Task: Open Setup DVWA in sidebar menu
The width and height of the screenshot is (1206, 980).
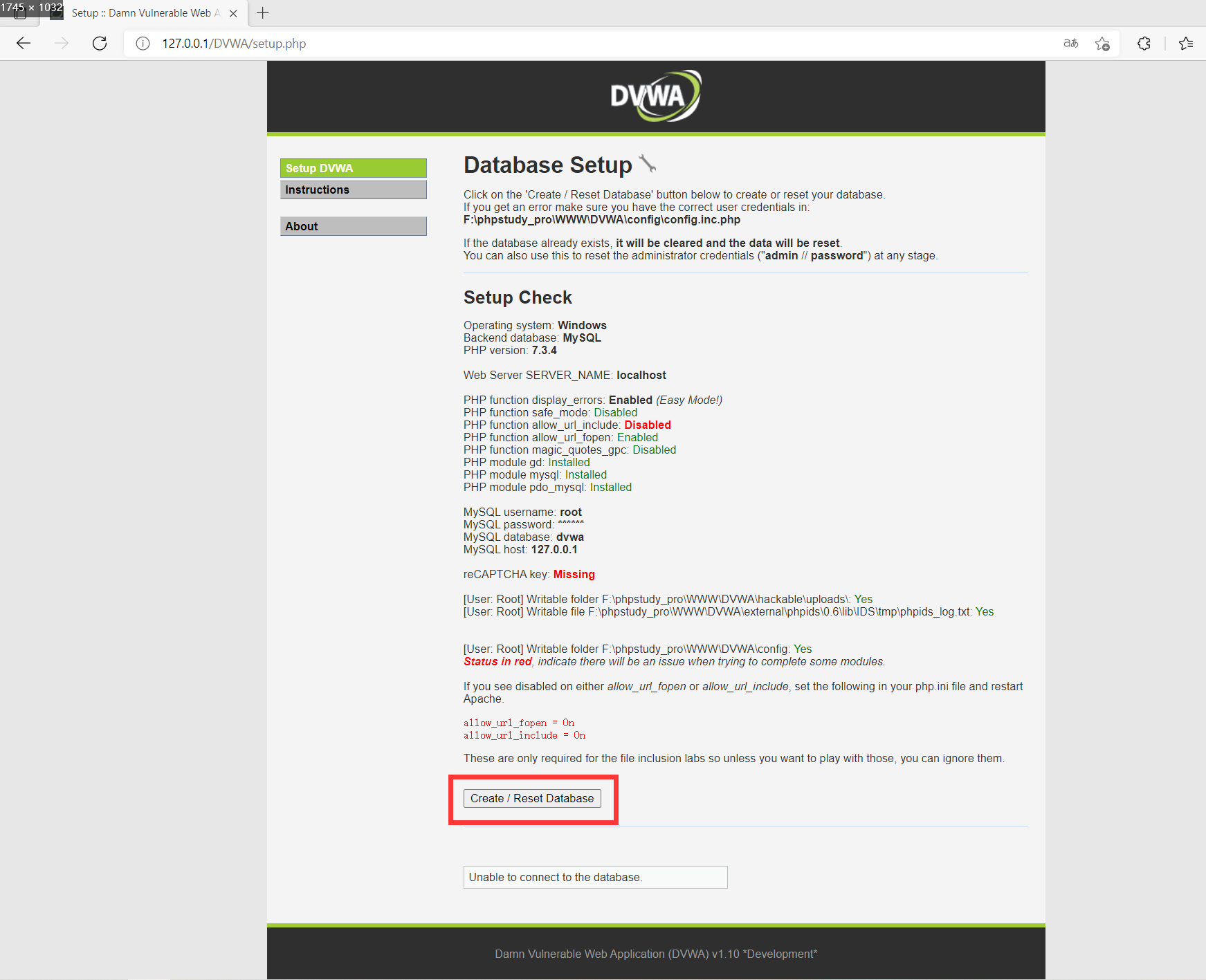Action: click(354, 168)
